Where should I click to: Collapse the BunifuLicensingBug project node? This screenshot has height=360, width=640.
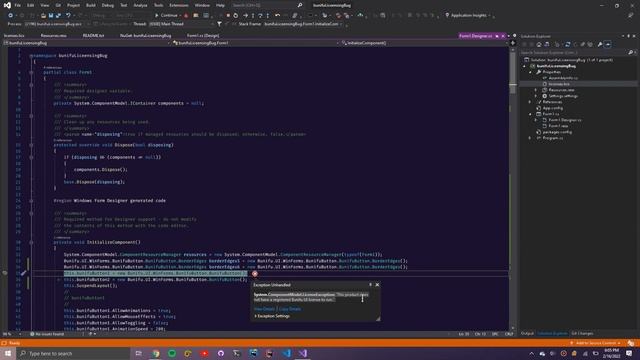[524, 66]
